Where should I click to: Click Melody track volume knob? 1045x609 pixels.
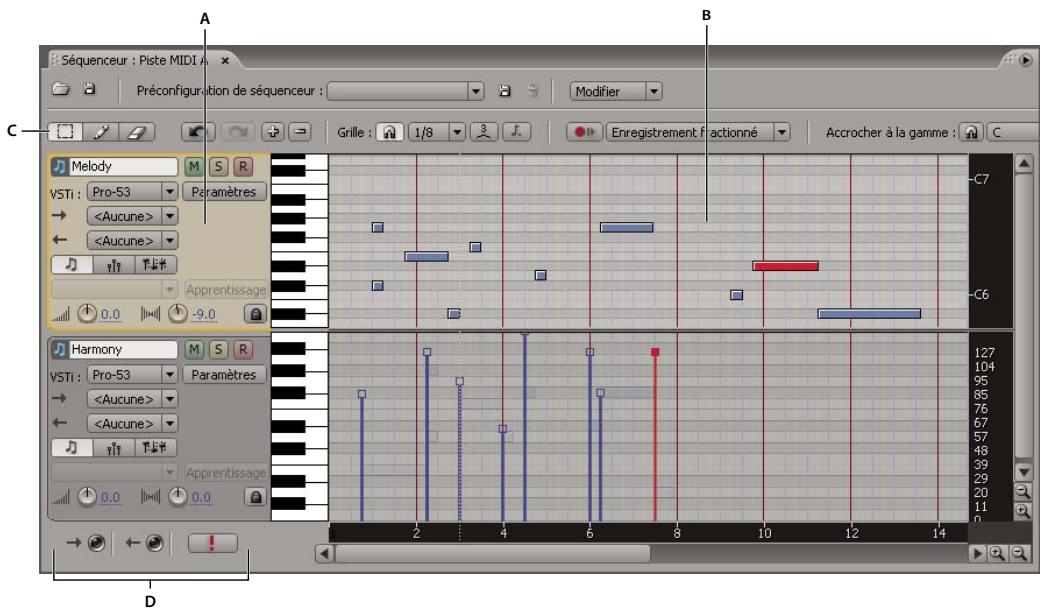pos(87,313)
